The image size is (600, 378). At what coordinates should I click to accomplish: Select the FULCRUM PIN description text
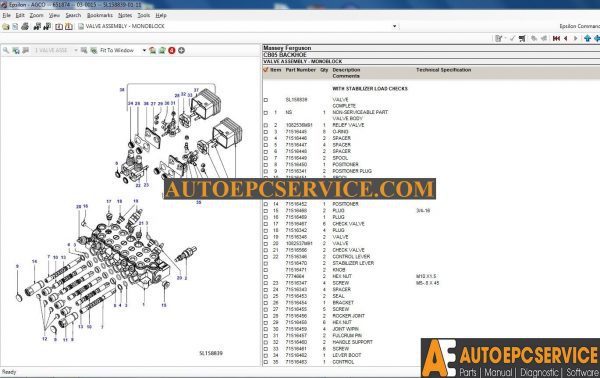(x=347, y=336)
